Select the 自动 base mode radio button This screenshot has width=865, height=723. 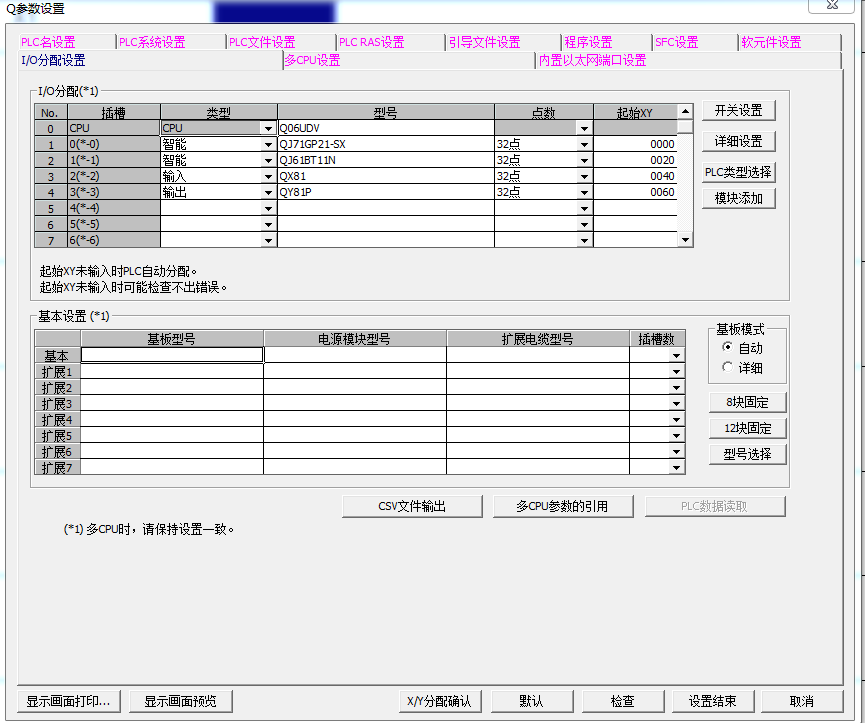coord(727,348)
